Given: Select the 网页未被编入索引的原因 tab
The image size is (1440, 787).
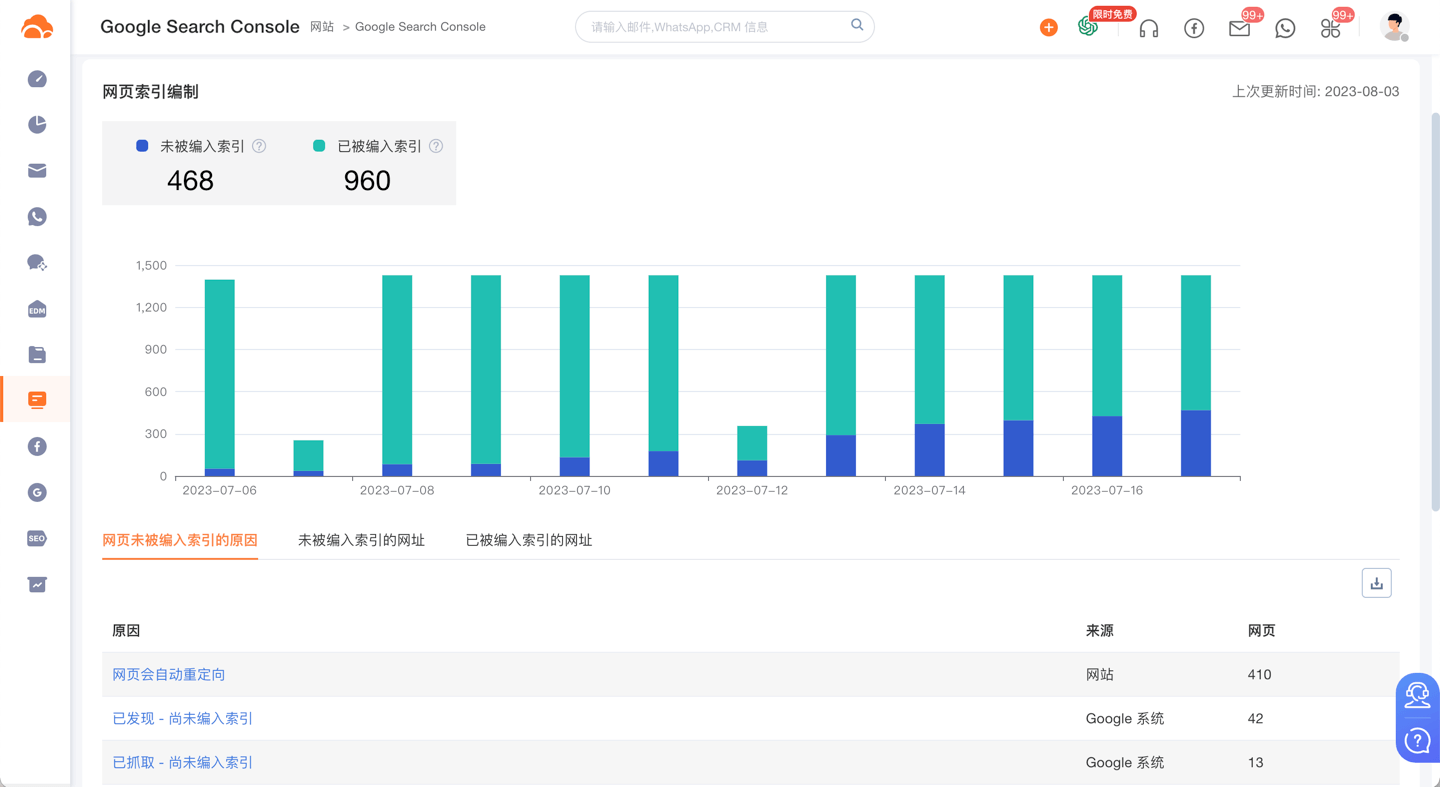Looking at the screenshot, I should 180,540.
